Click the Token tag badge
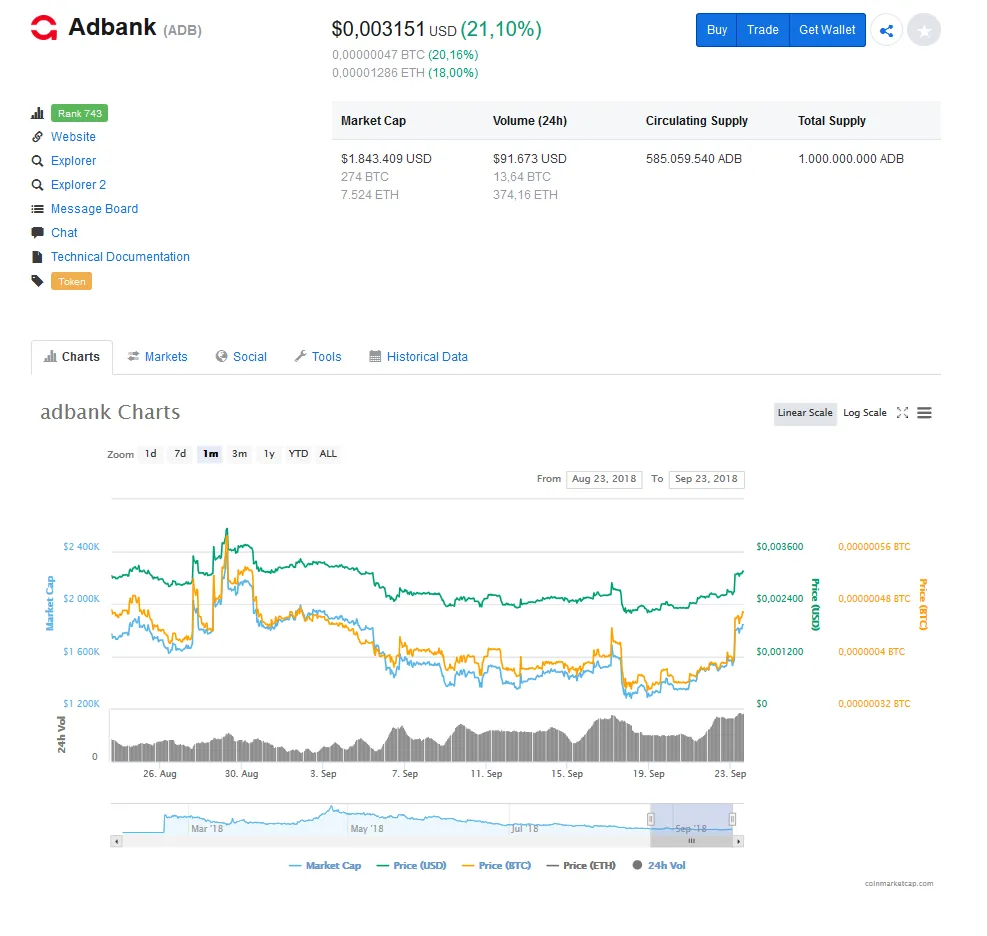Screen dimensions: 987x936 [x=72, y=281]
